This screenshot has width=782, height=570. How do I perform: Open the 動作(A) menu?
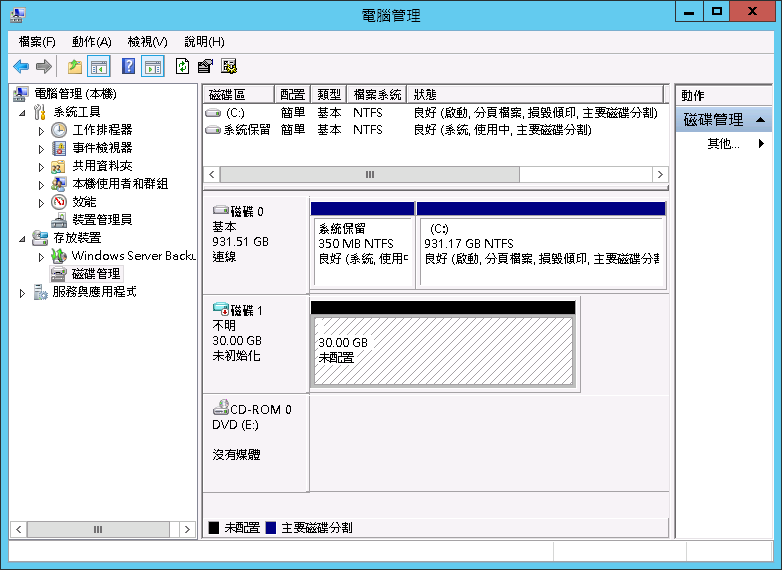[91, 42]
